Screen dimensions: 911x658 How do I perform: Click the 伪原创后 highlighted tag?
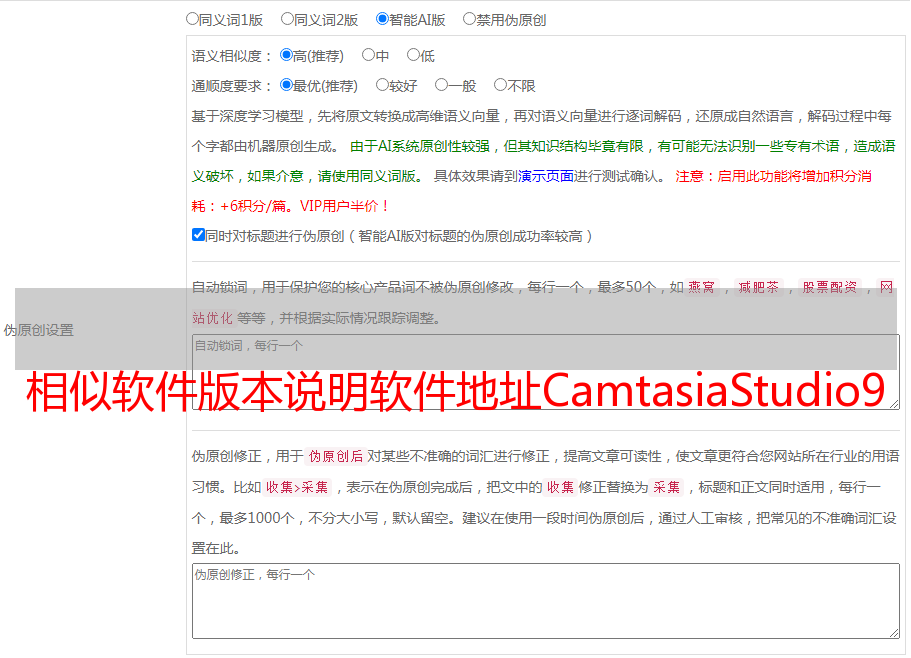[336, 456]
